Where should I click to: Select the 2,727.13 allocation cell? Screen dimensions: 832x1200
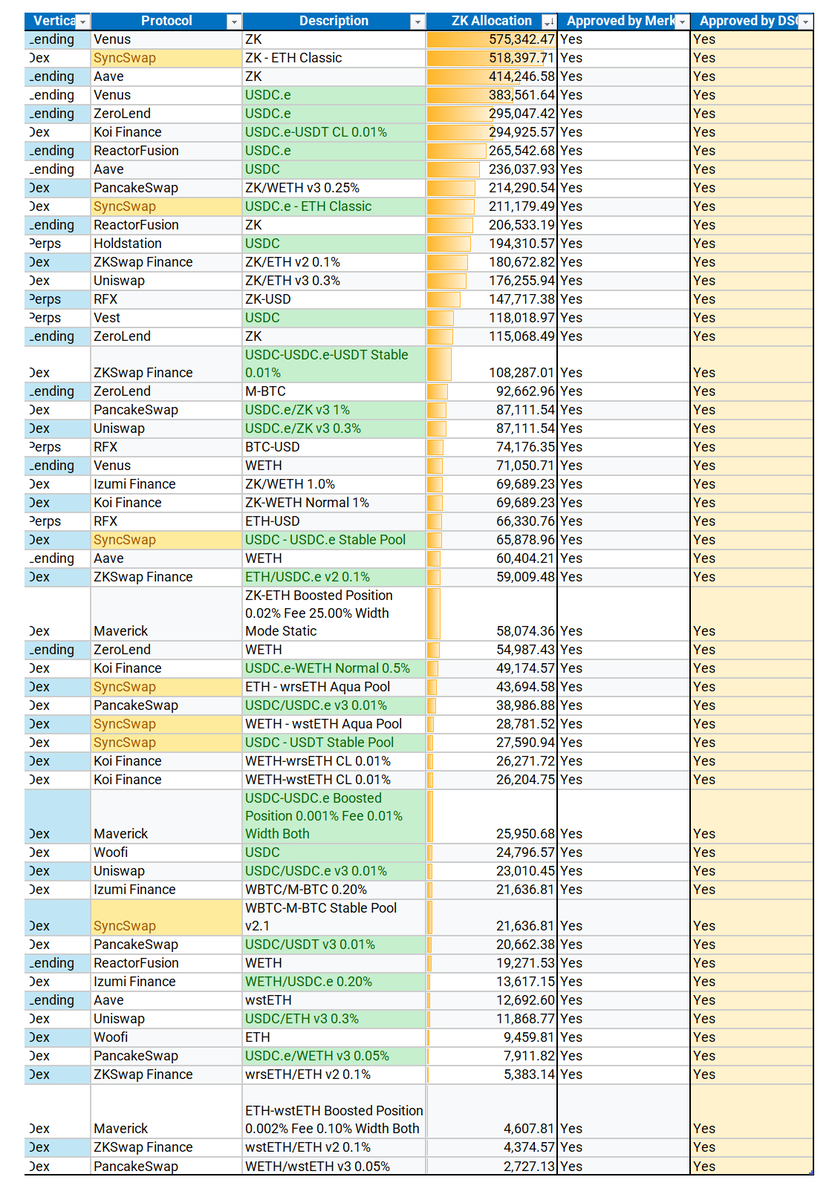[x=492, y=1166]
